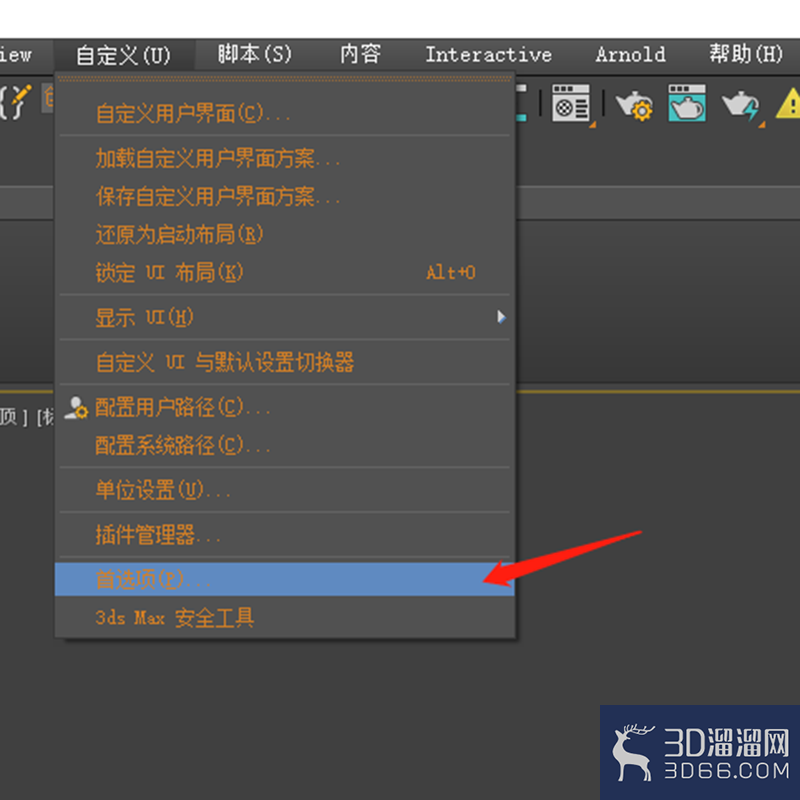The width and height of the screenshot is (800, 800).
Task: Open 3ds Max 安全工具
Action: coord(285,617)
